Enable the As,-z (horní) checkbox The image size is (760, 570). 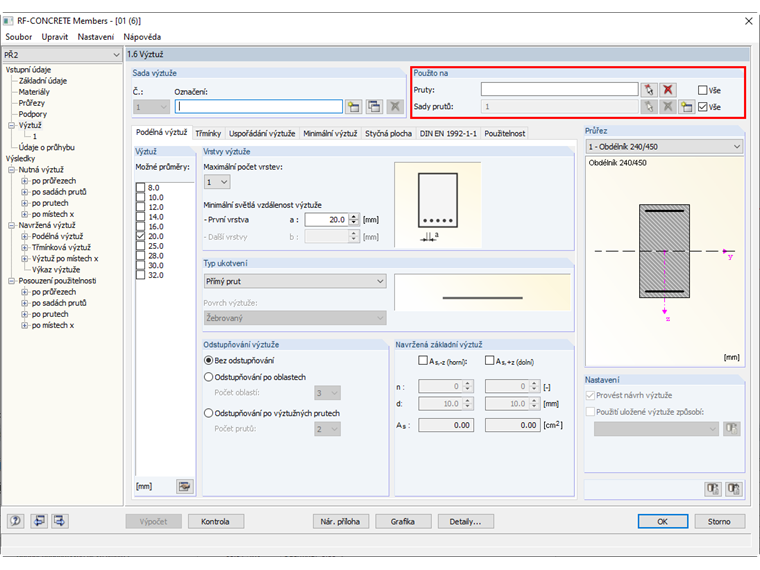click(423, 361)
